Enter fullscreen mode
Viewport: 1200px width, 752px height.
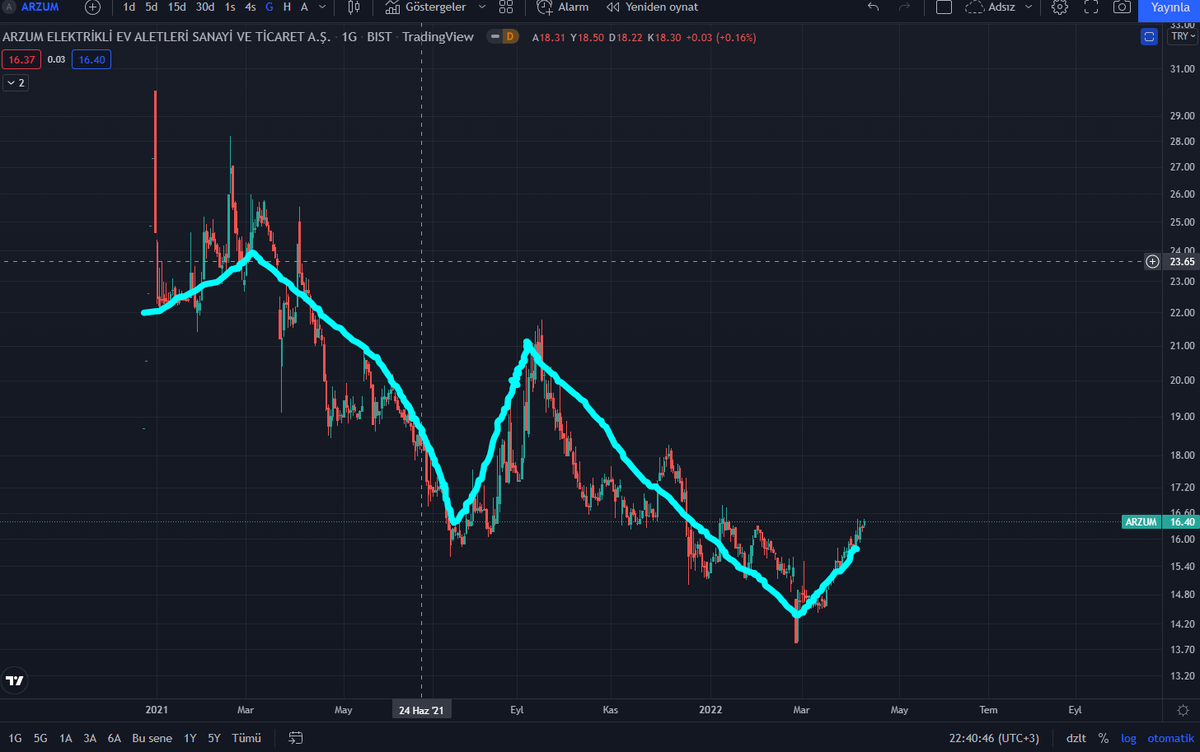click(1092, 7)
